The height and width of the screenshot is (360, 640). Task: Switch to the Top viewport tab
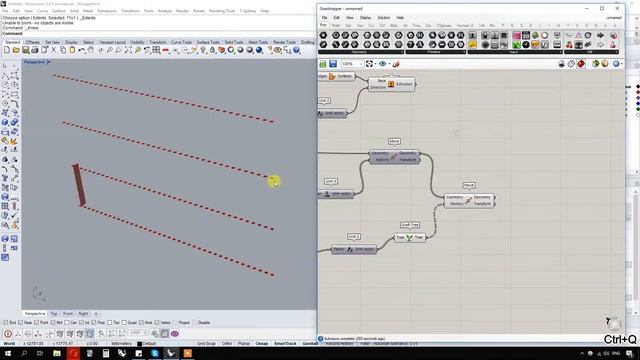[54, 313]
